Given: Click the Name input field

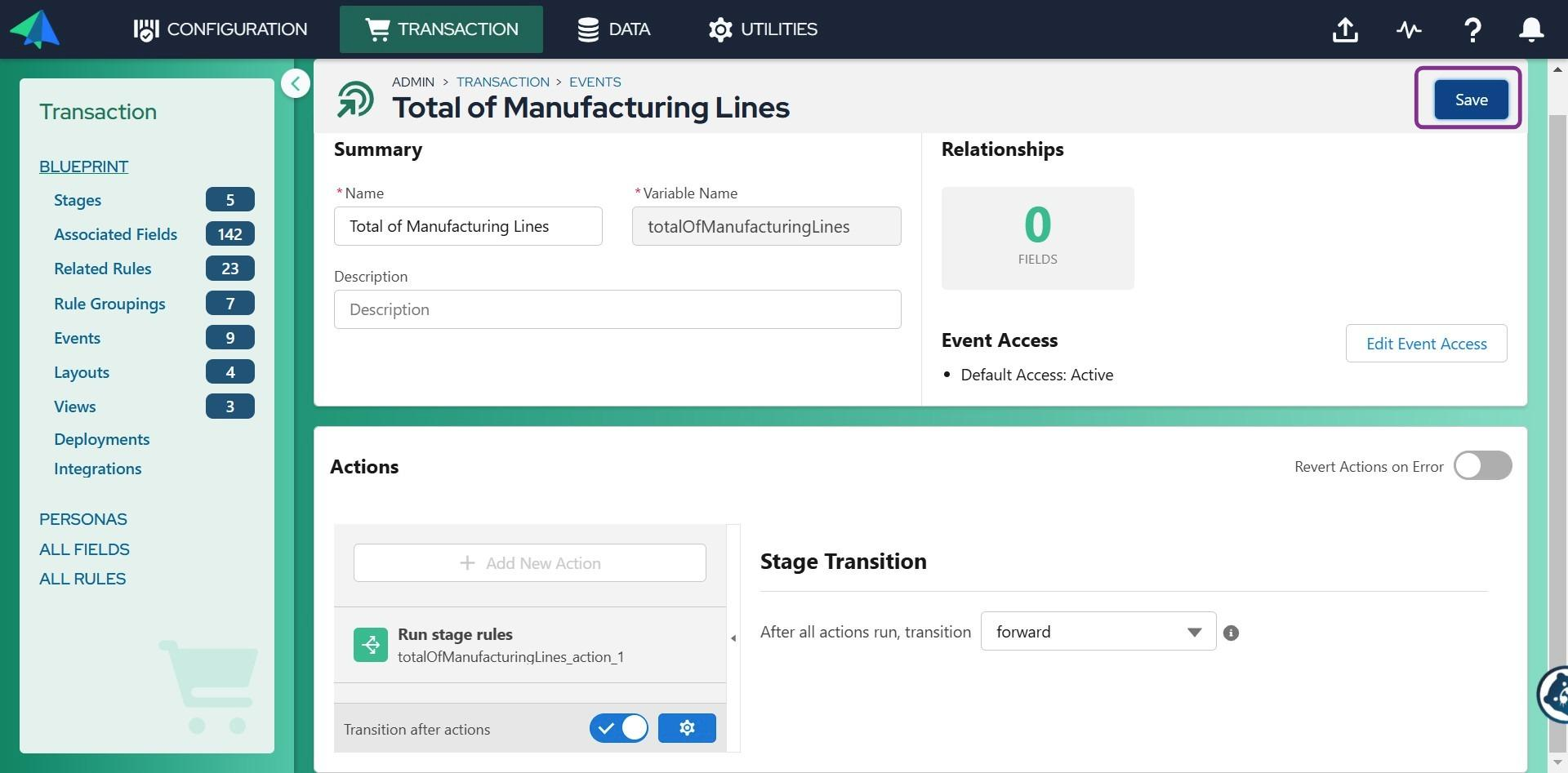Looking at the screenshot, I should (468, 226).
